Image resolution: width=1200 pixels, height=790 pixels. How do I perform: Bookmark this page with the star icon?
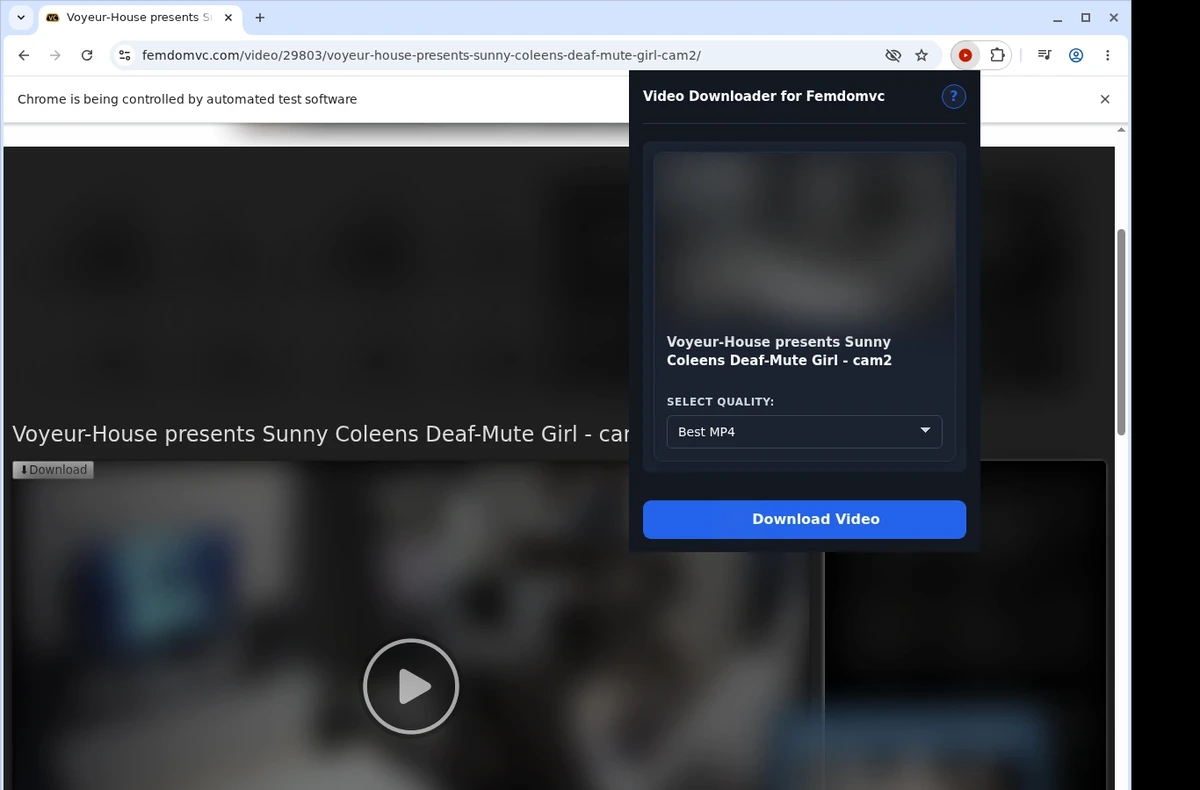point(922,56)
